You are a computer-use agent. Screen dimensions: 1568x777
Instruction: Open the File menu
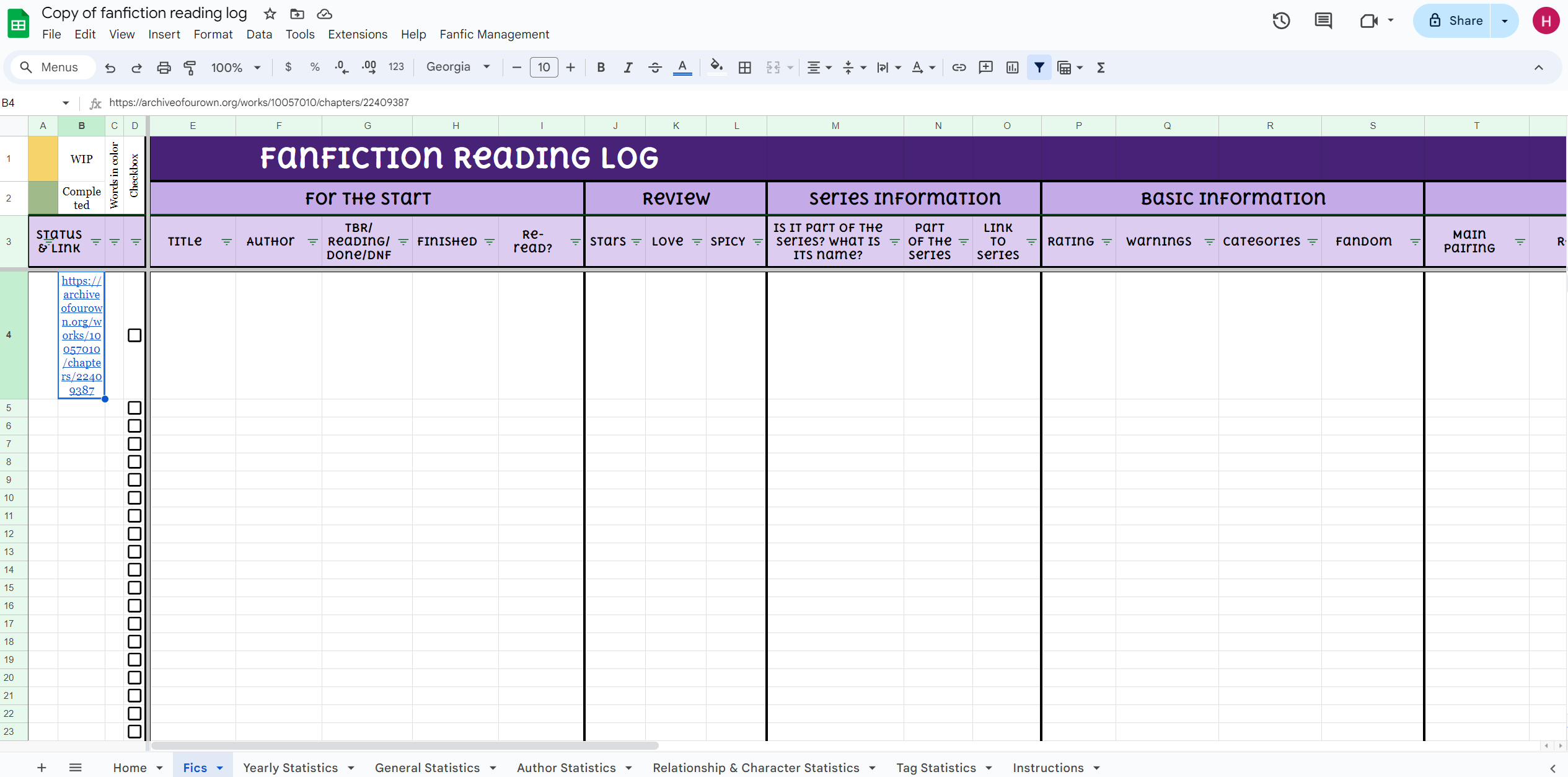click(x=51, y=35)
